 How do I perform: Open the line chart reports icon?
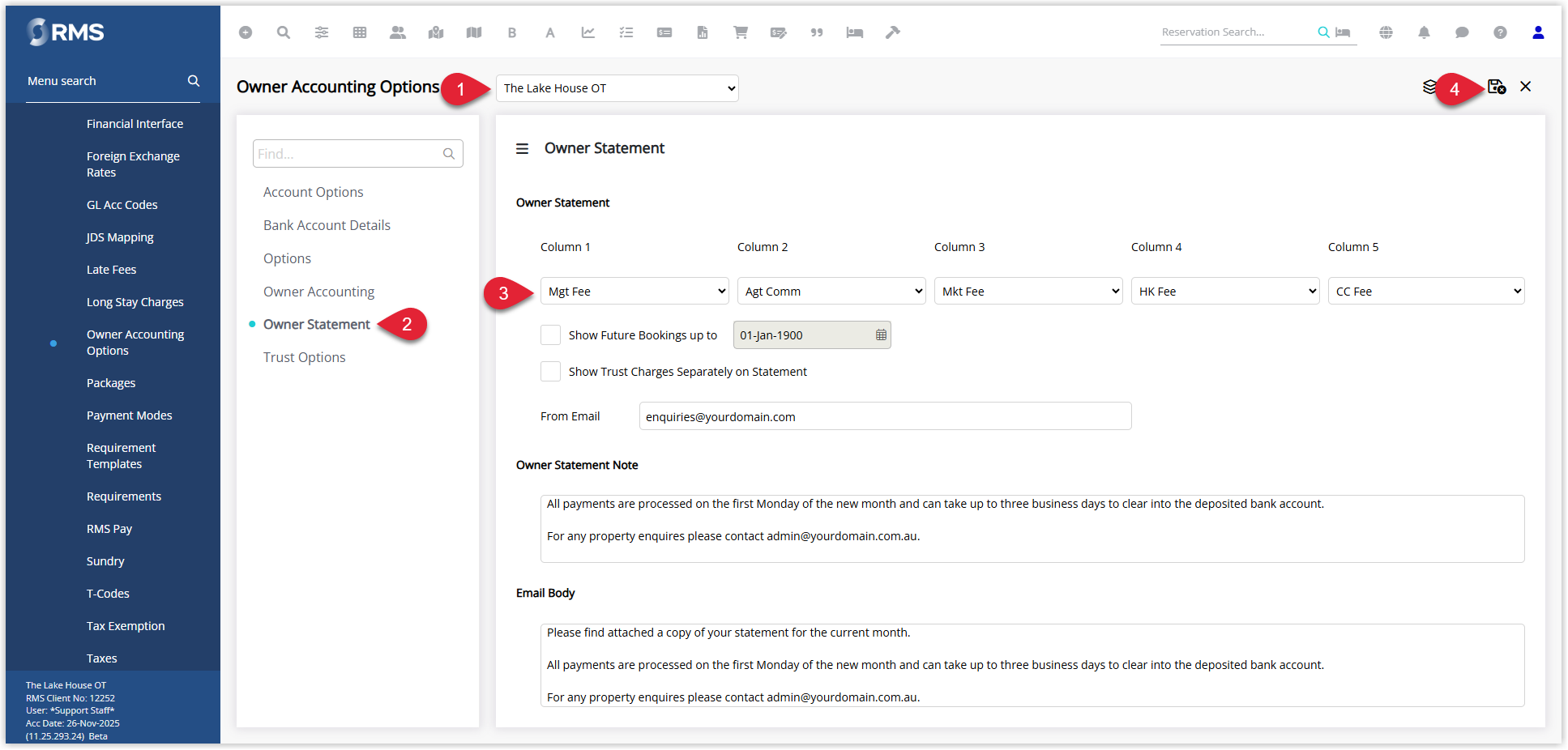[x=588, y=32]
